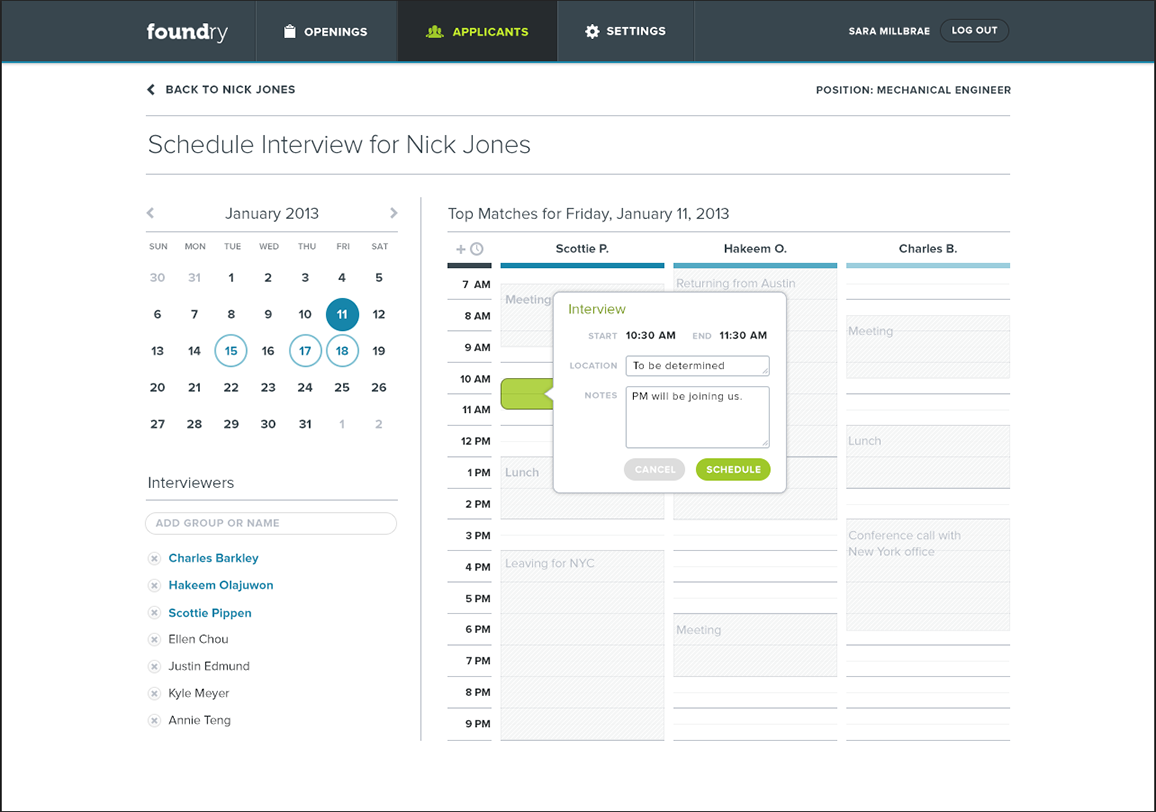Open the Settings tab
The image size is (1156, 812).
[625, 31]
